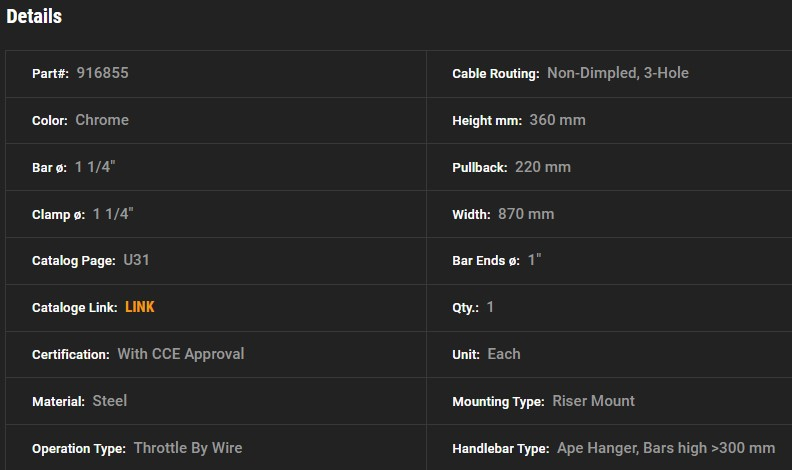Click the Steel material value
This screenshot has height=470, width=792.
tap(110, 401)
